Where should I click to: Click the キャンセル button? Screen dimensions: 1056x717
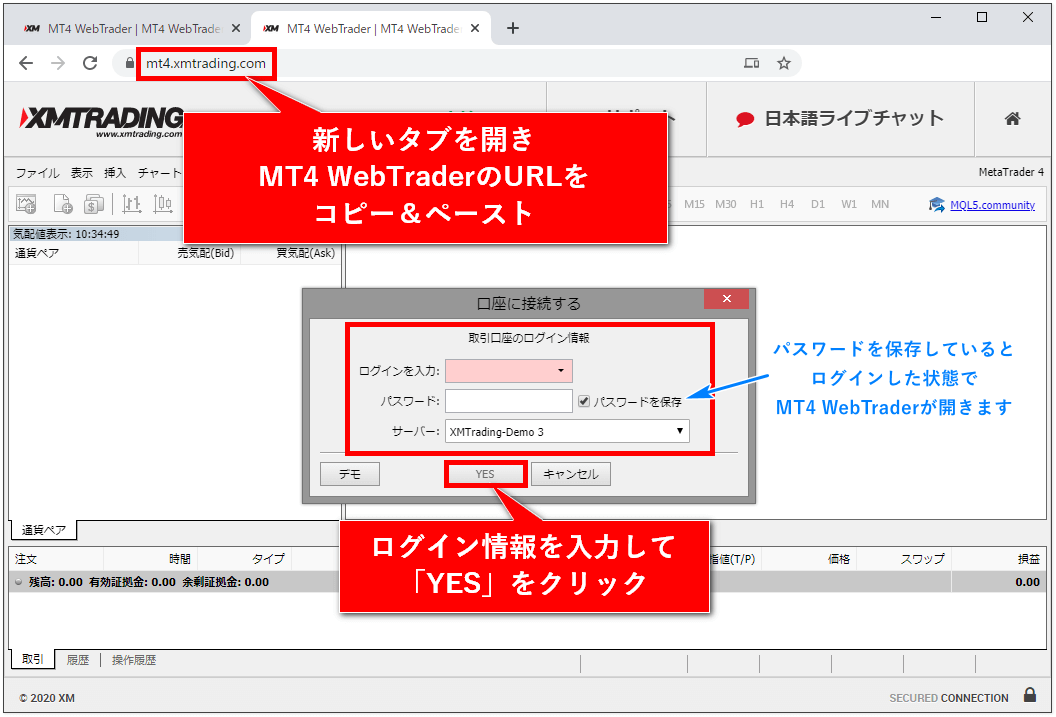(570, 474)
